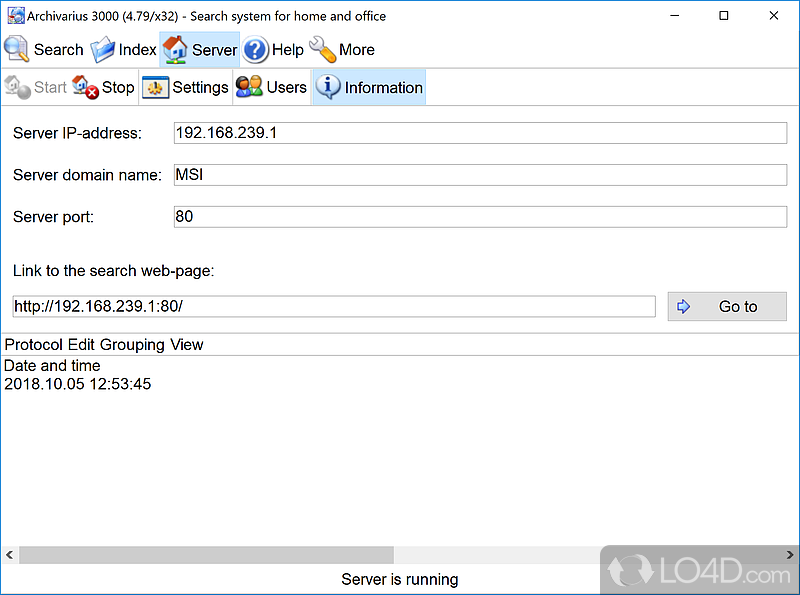Click the More wrench icon

(x=322, y=49)
